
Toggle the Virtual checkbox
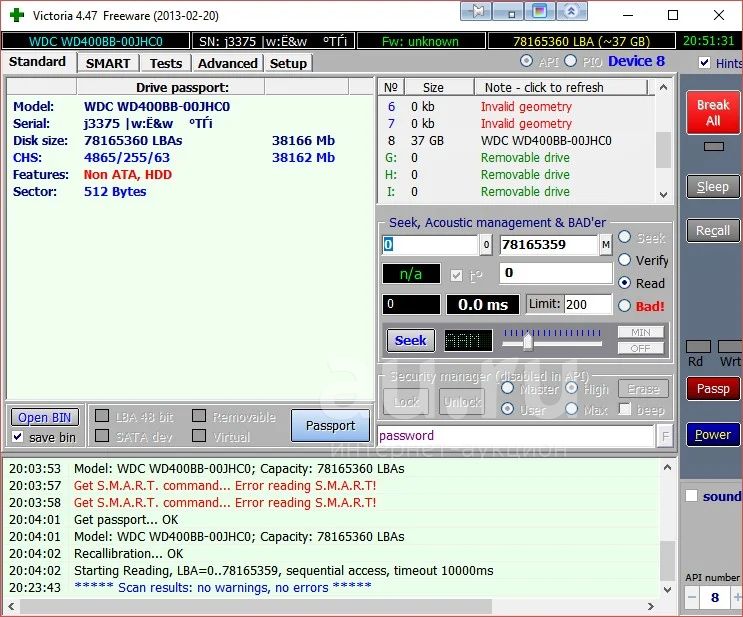pyautogui.click(x=199, y=436)
